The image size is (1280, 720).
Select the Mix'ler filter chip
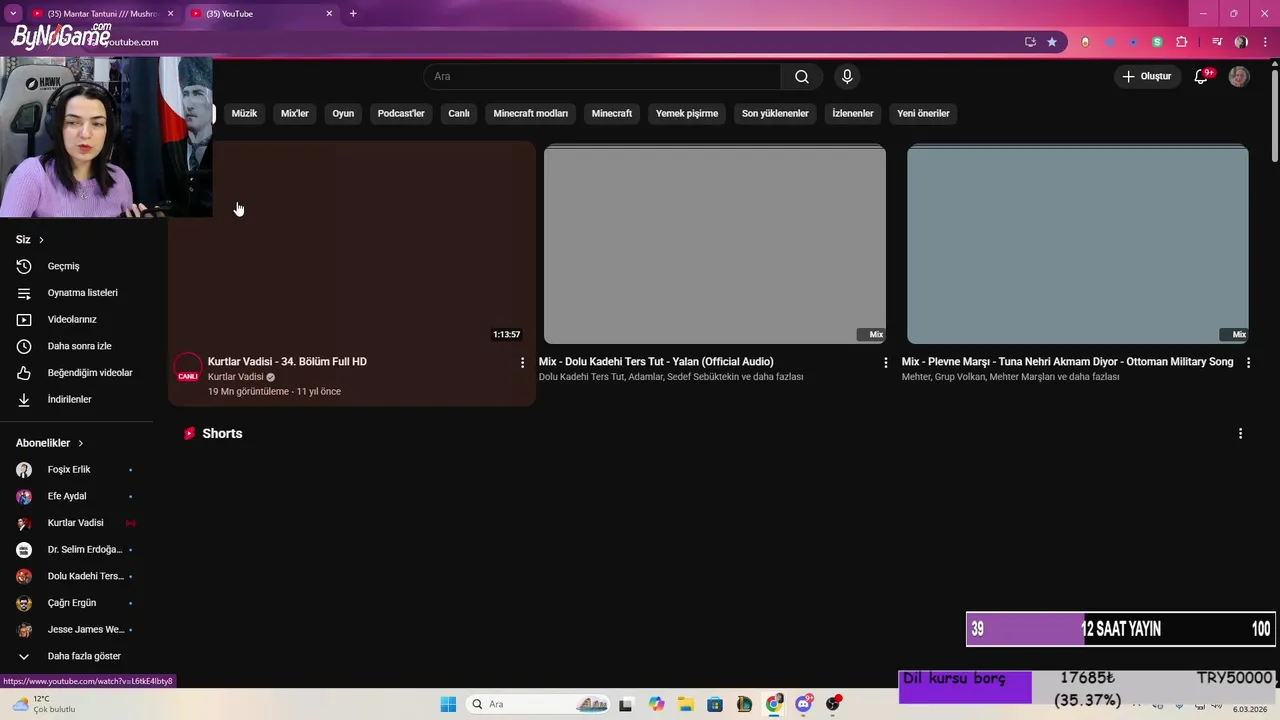tap(295, 114)
